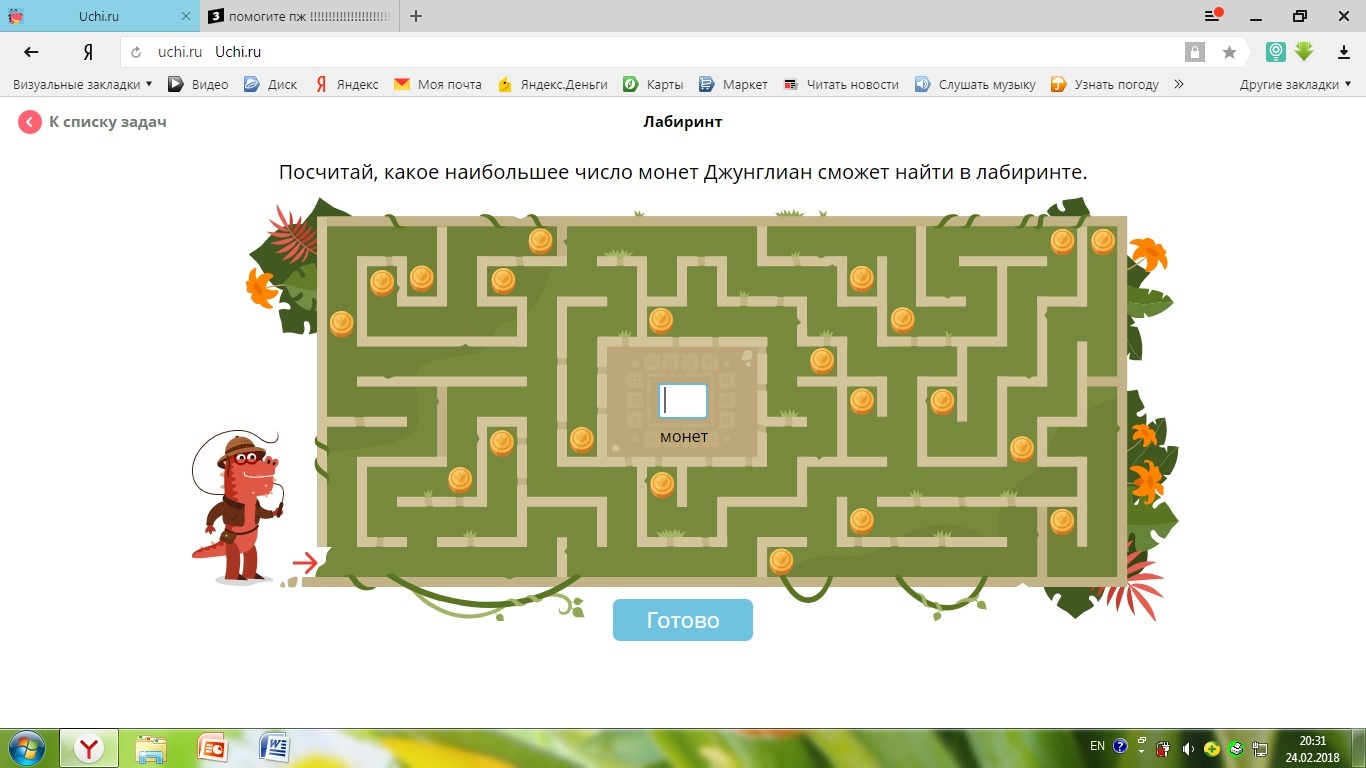Expand the Визуальные закладки dropdown
Image resolution: width=1366 pixels, height=768 pixels.
click(83, 85)
